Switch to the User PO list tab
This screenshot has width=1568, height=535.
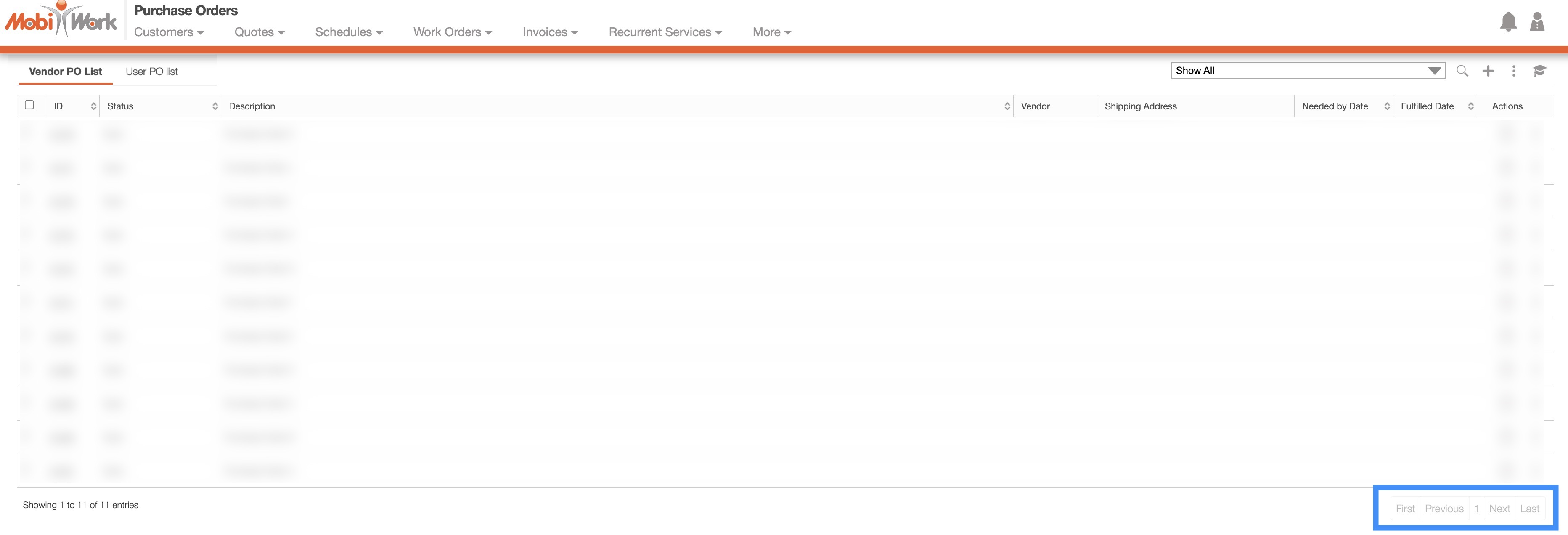click(151, 72)
